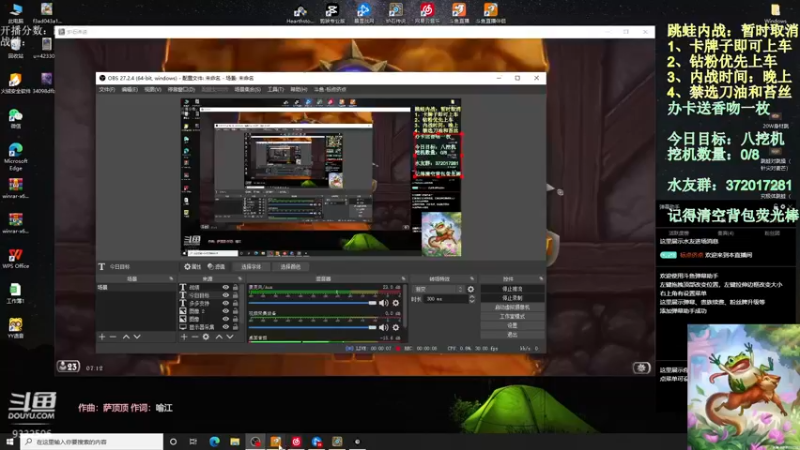The width and height of the screenshot is (800, 450).
Task: Remove selected source with minus icon
Action: tap(194, 337)
